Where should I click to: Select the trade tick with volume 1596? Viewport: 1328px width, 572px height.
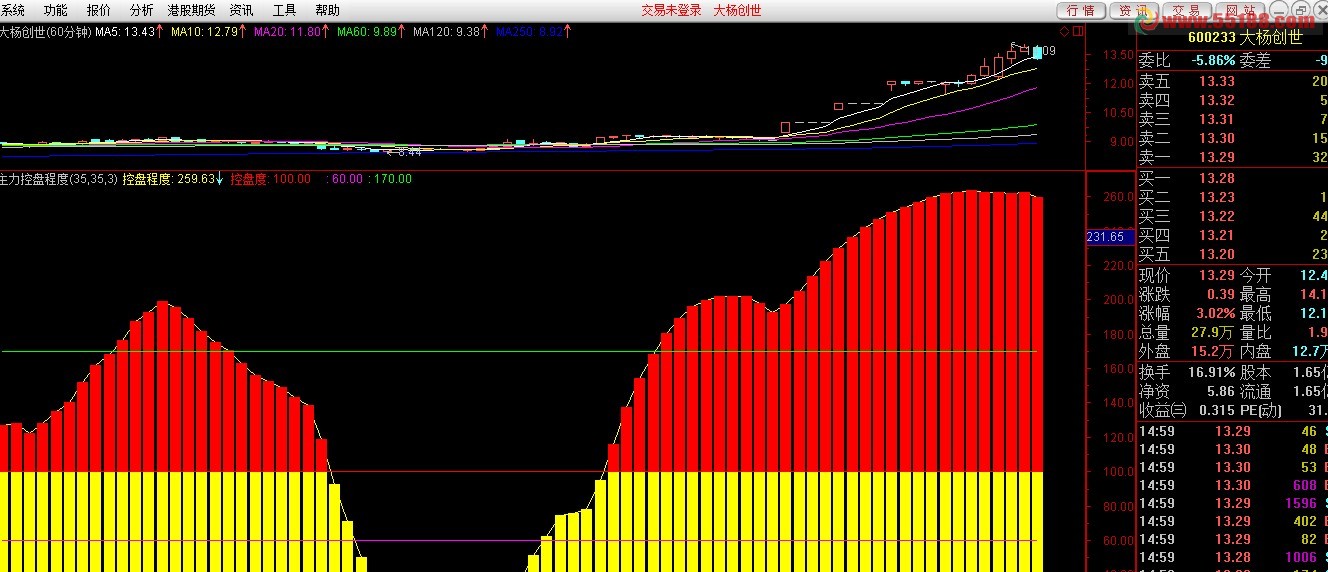[x=1233, y=503]
